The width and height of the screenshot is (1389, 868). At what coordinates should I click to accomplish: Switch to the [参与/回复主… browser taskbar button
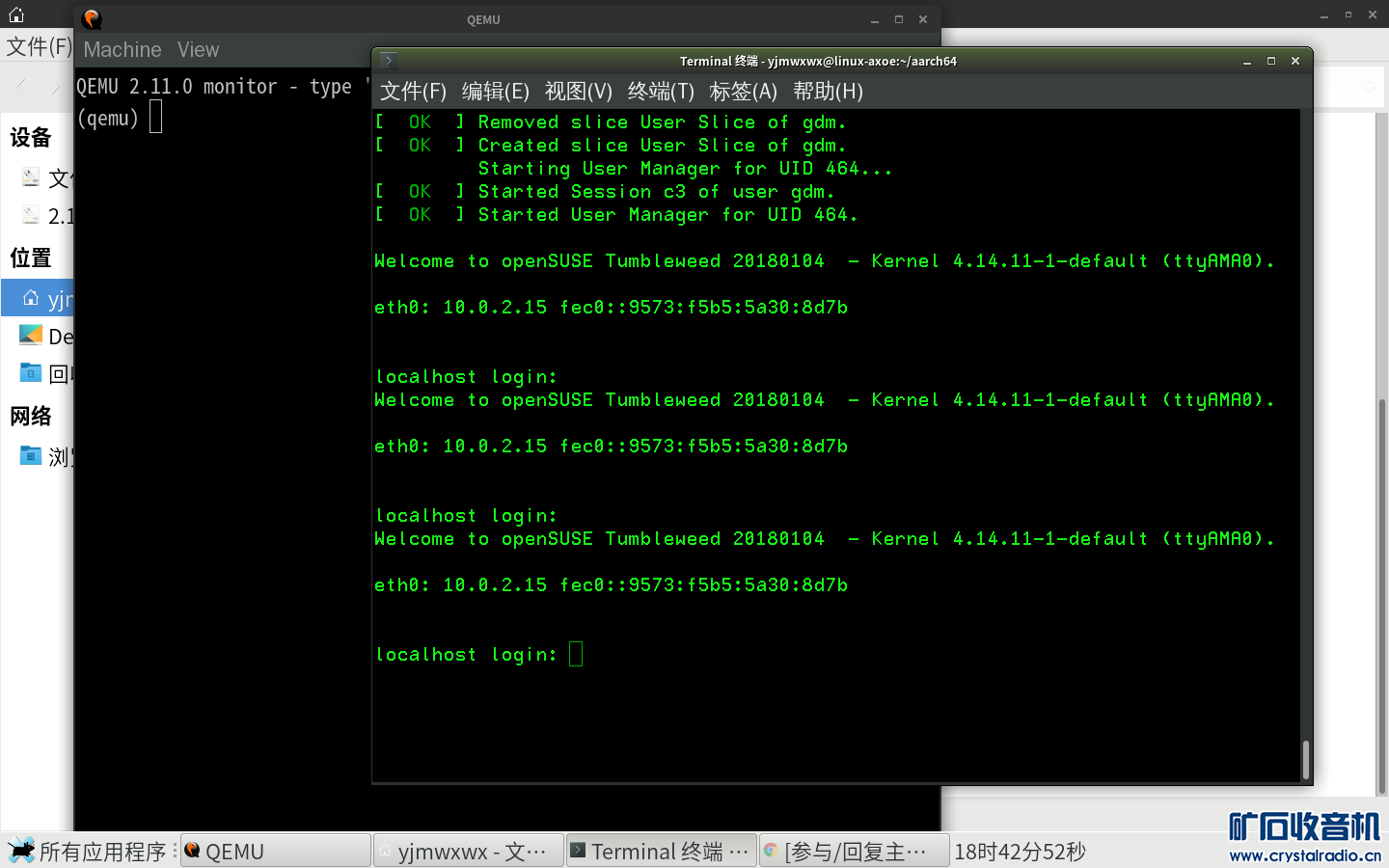tap(855, 852)
